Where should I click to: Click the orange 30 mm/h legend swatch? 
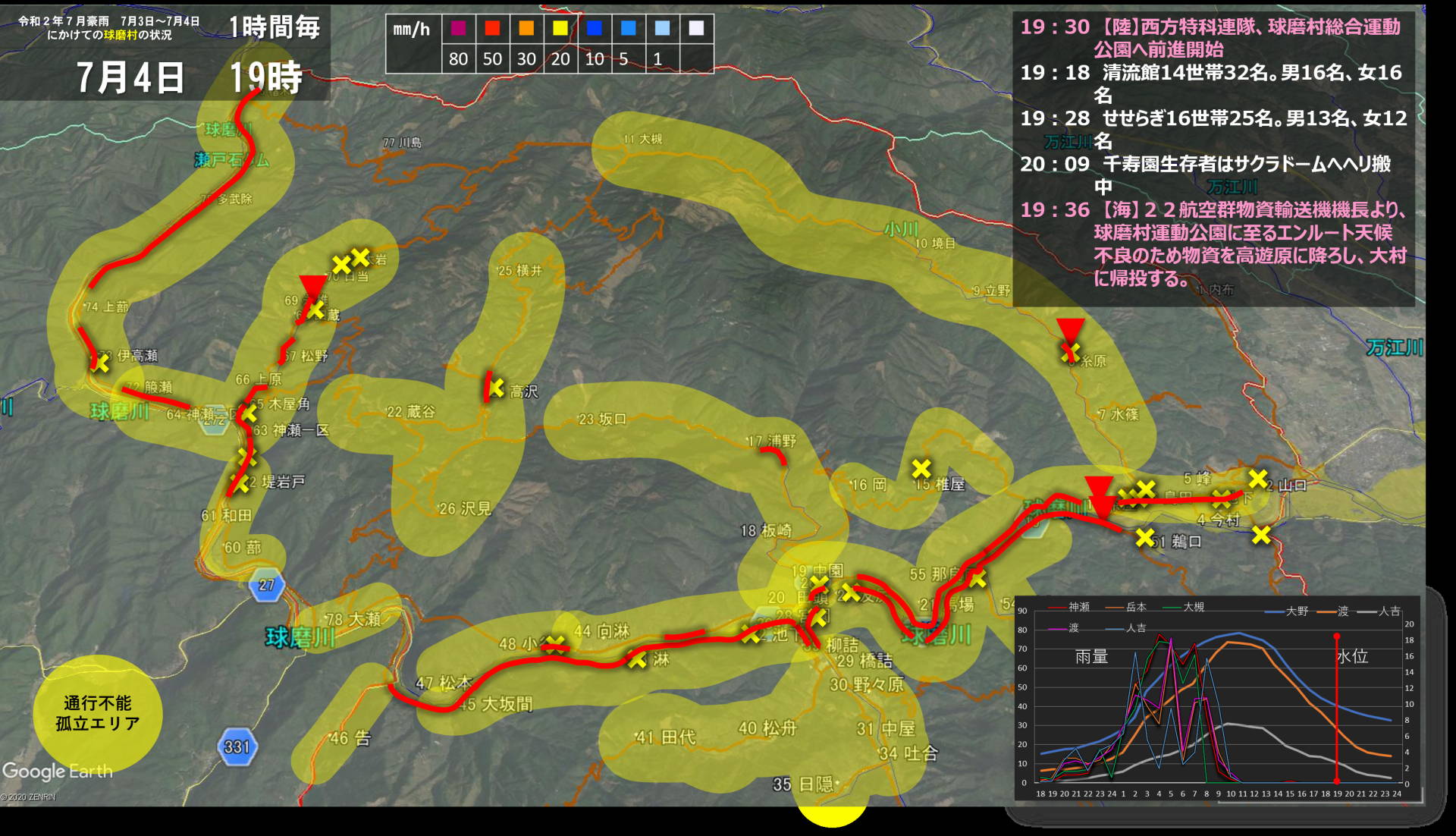[526, 29]
